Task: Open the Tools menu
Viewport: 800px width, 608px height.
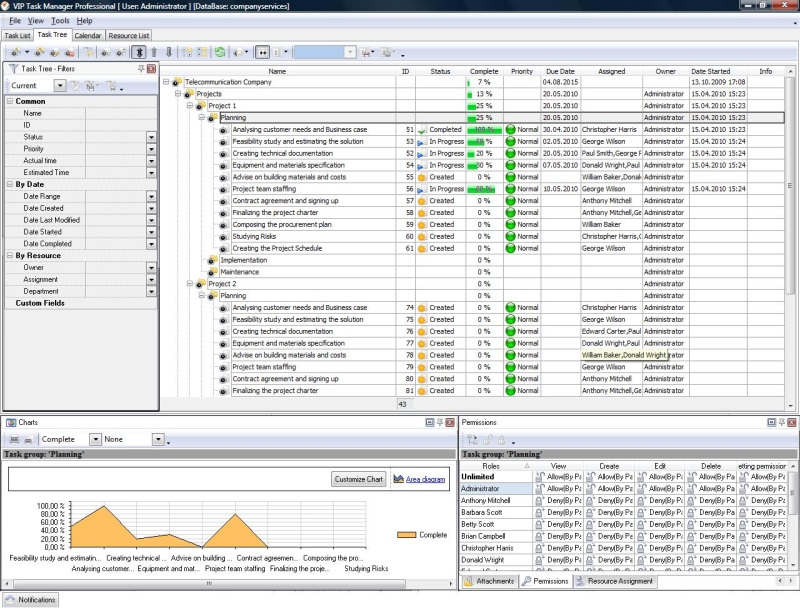Action: tap(60, 20)
